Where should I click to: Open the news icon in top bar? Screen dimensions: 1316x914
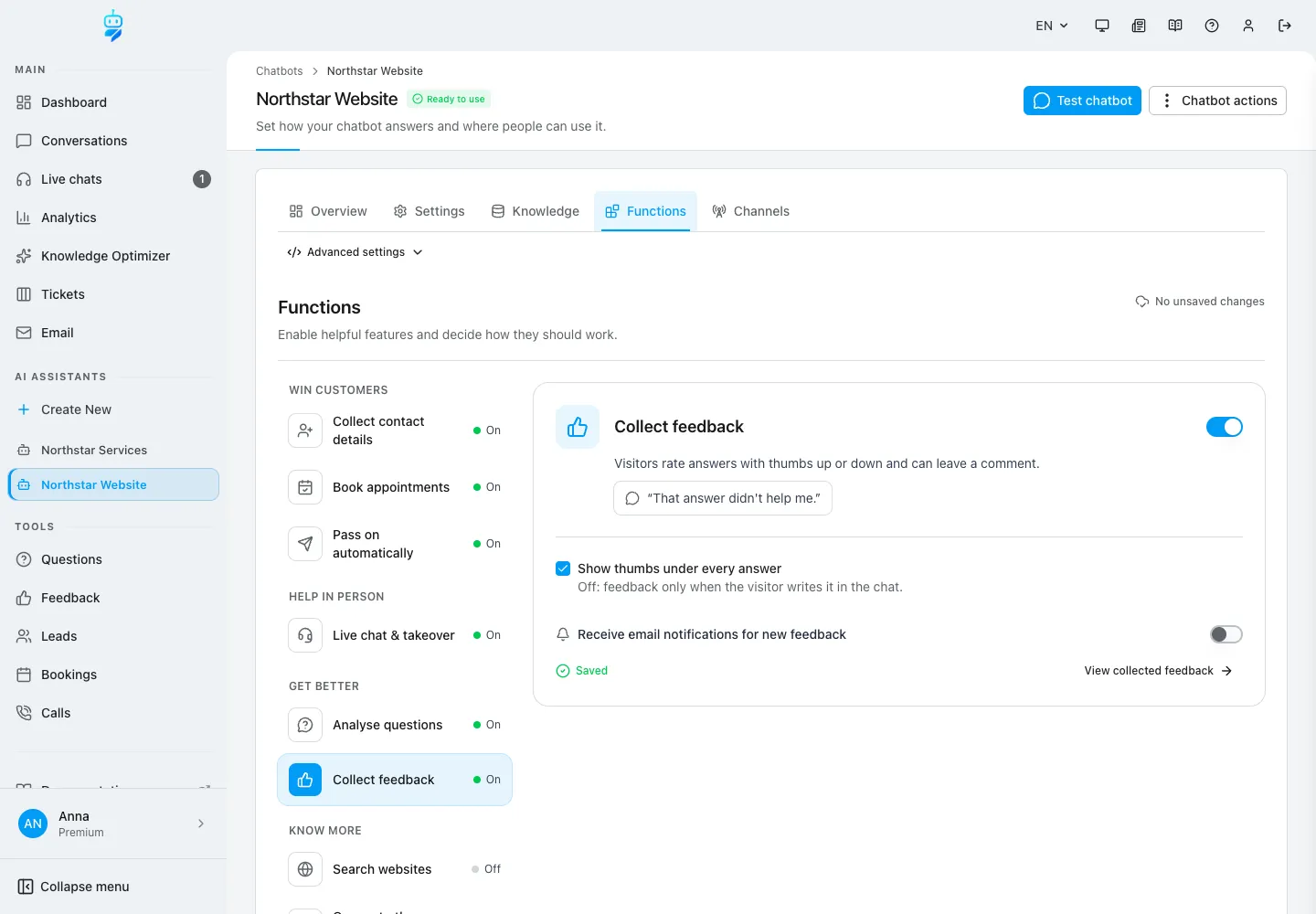pos(1139,26)
